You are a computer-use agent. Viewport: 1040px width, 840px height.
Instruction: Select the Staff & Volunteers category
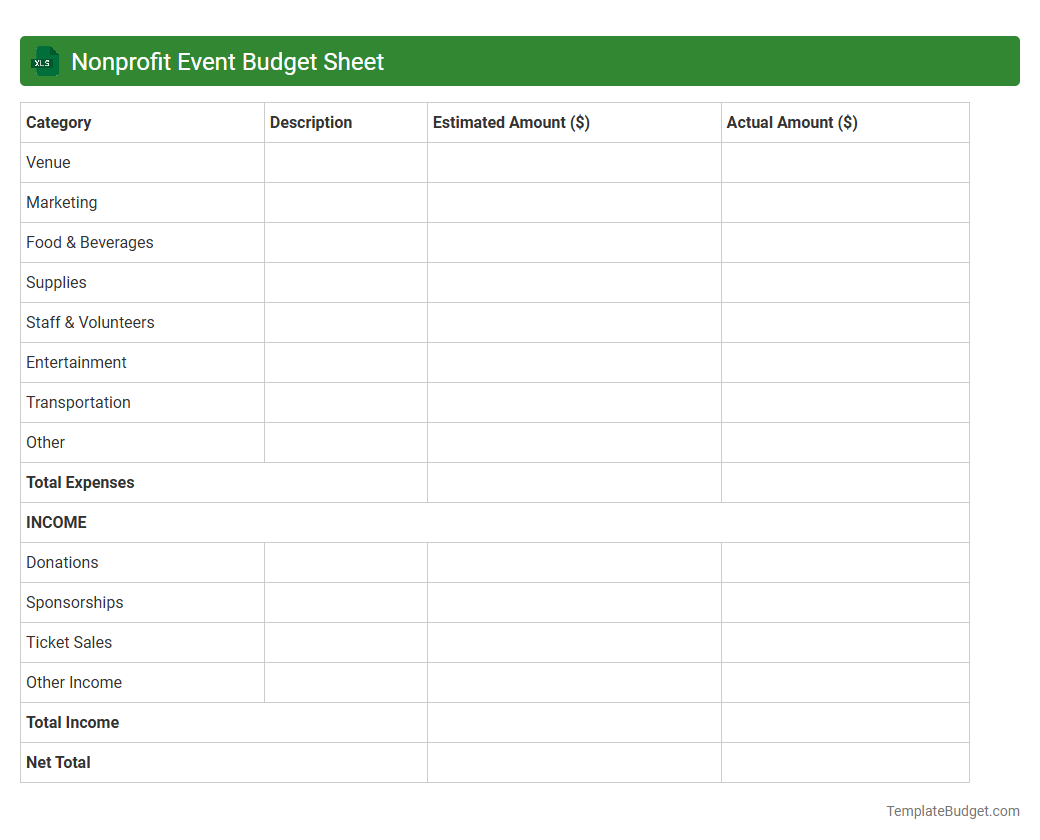(x=90, y=322)
